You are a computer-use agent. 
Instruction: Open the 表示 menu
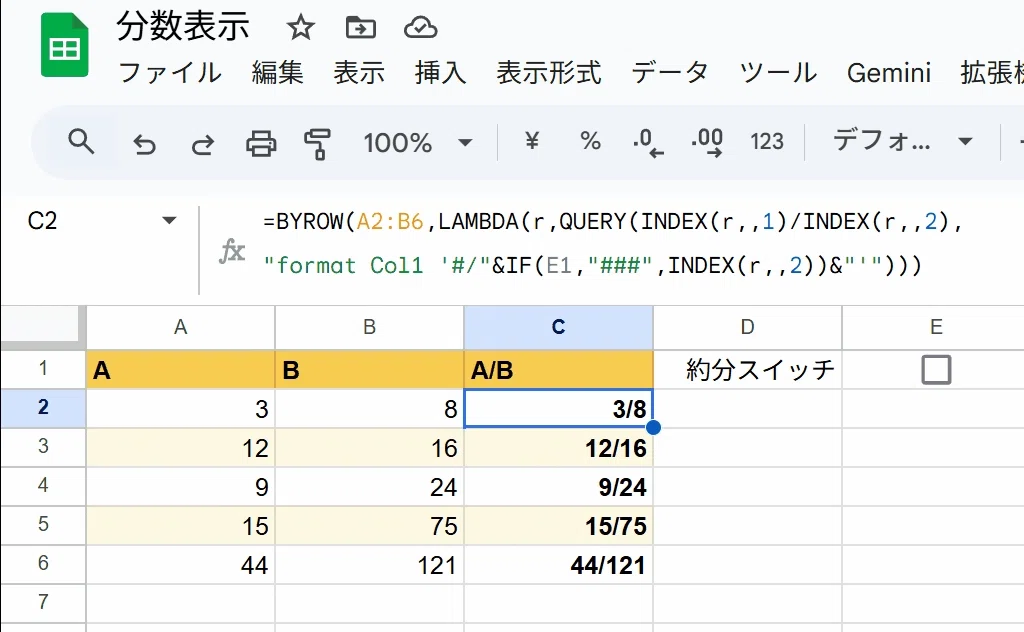359,72
